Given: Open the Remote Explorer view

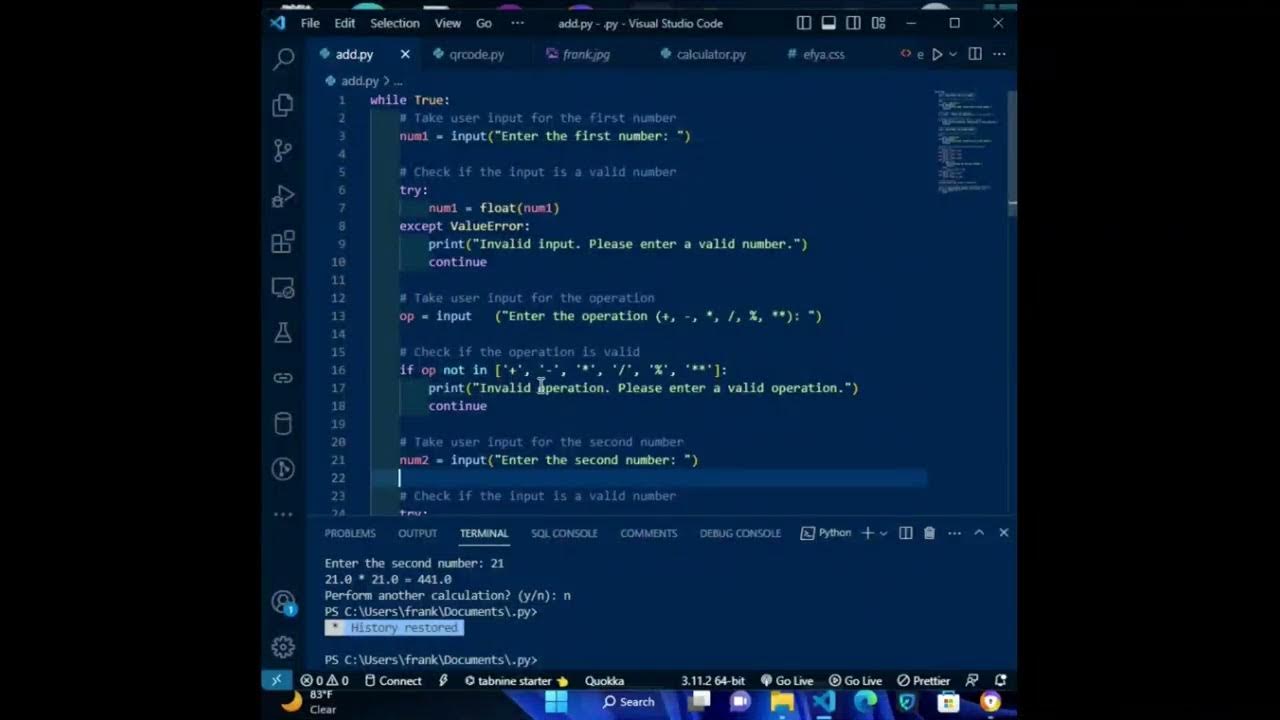Looking at the screenshot, I should (283, 288).
